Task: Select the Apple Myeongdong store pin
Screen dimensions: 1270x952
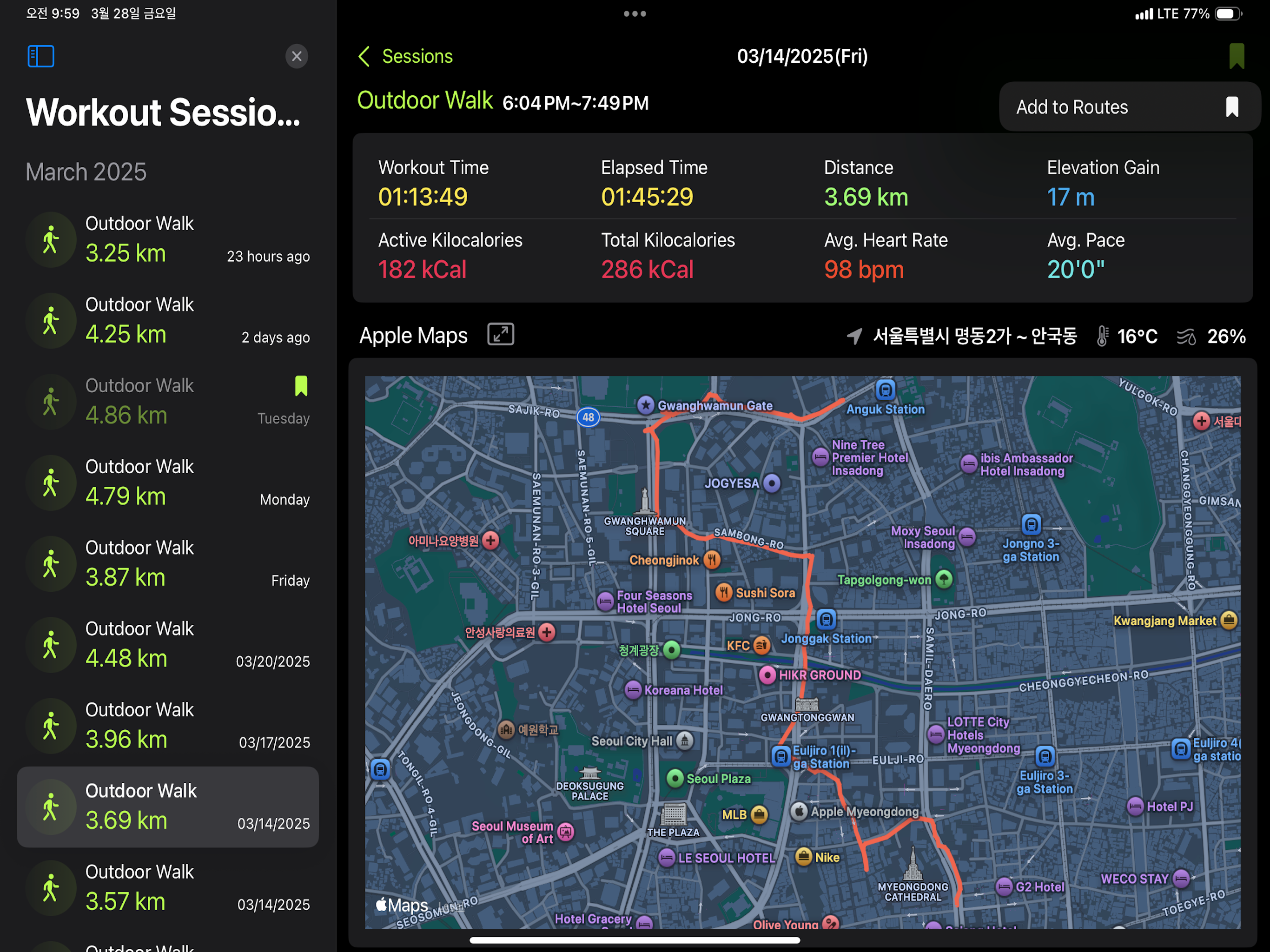Action: (799, 811)
